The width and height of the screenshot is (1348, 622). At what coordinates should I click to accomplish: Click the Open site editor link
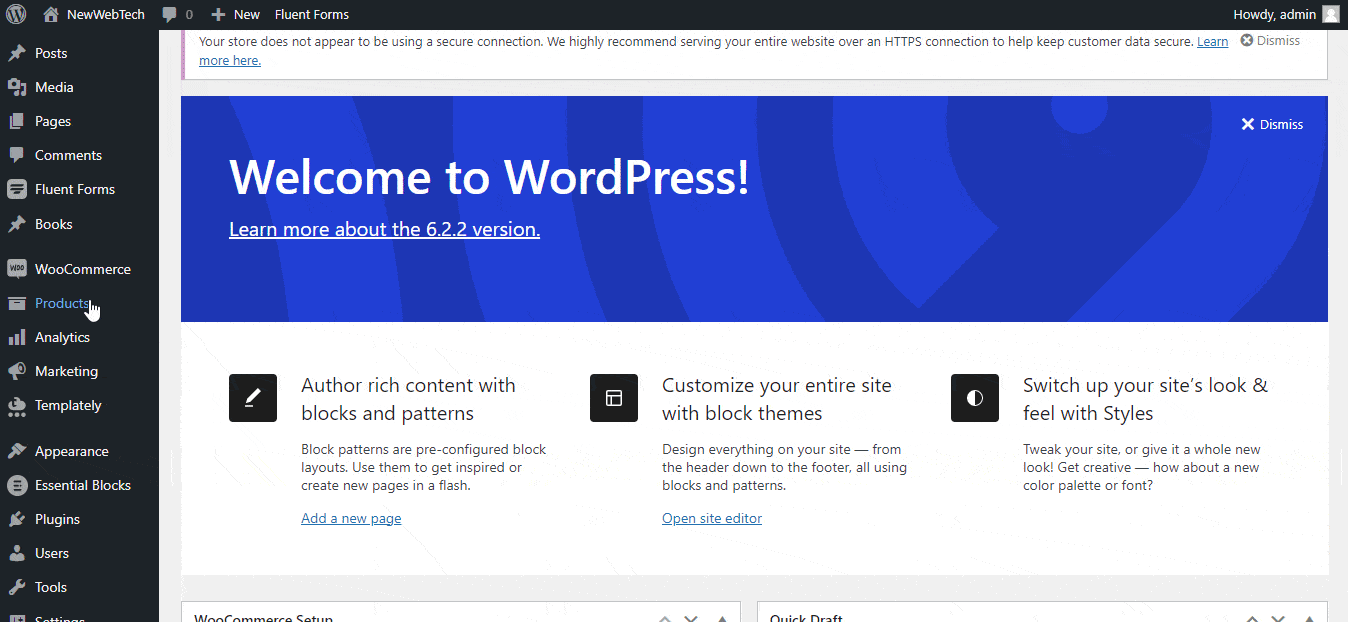pyautogui.click(x=712, y=518)
